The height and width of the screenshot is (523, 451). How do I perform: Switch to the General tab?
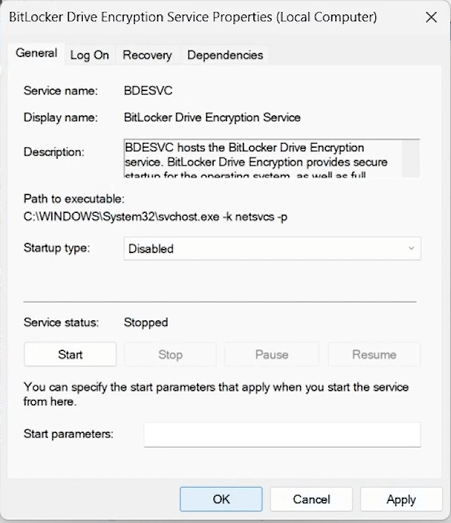pyautogui.click(x=36, y=53)
